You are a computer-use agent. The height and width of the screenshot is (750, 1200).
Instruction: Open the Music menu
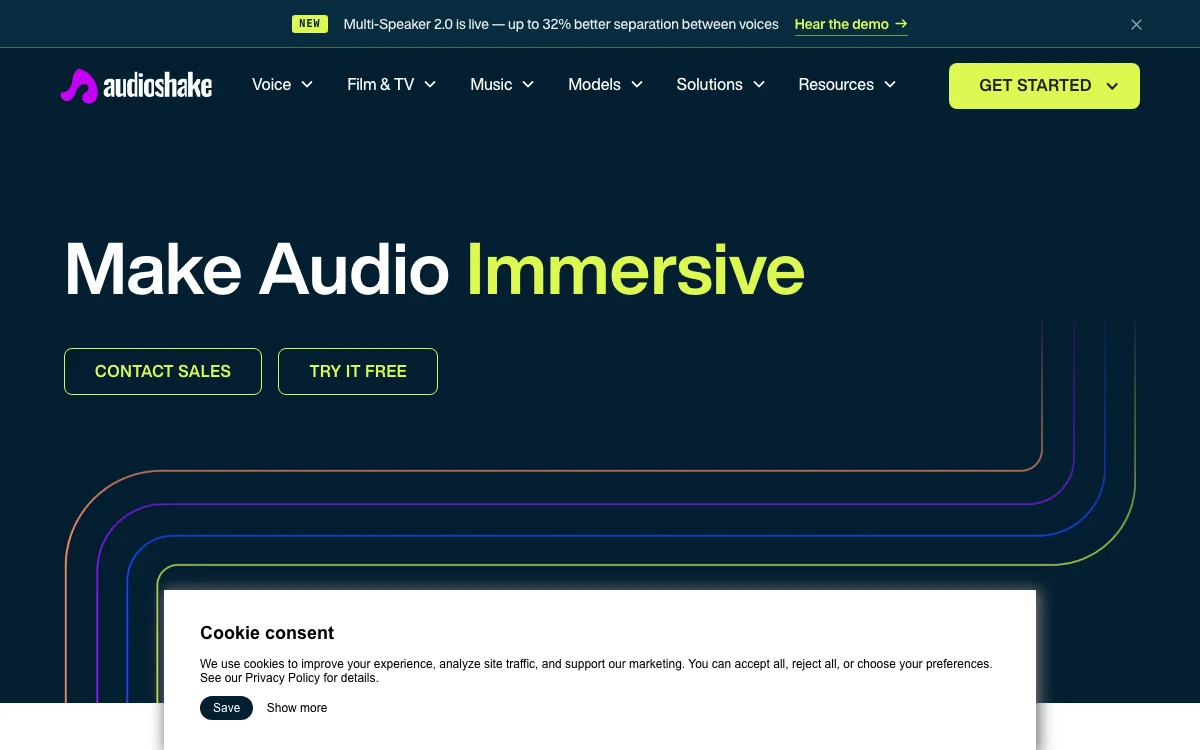502,85
